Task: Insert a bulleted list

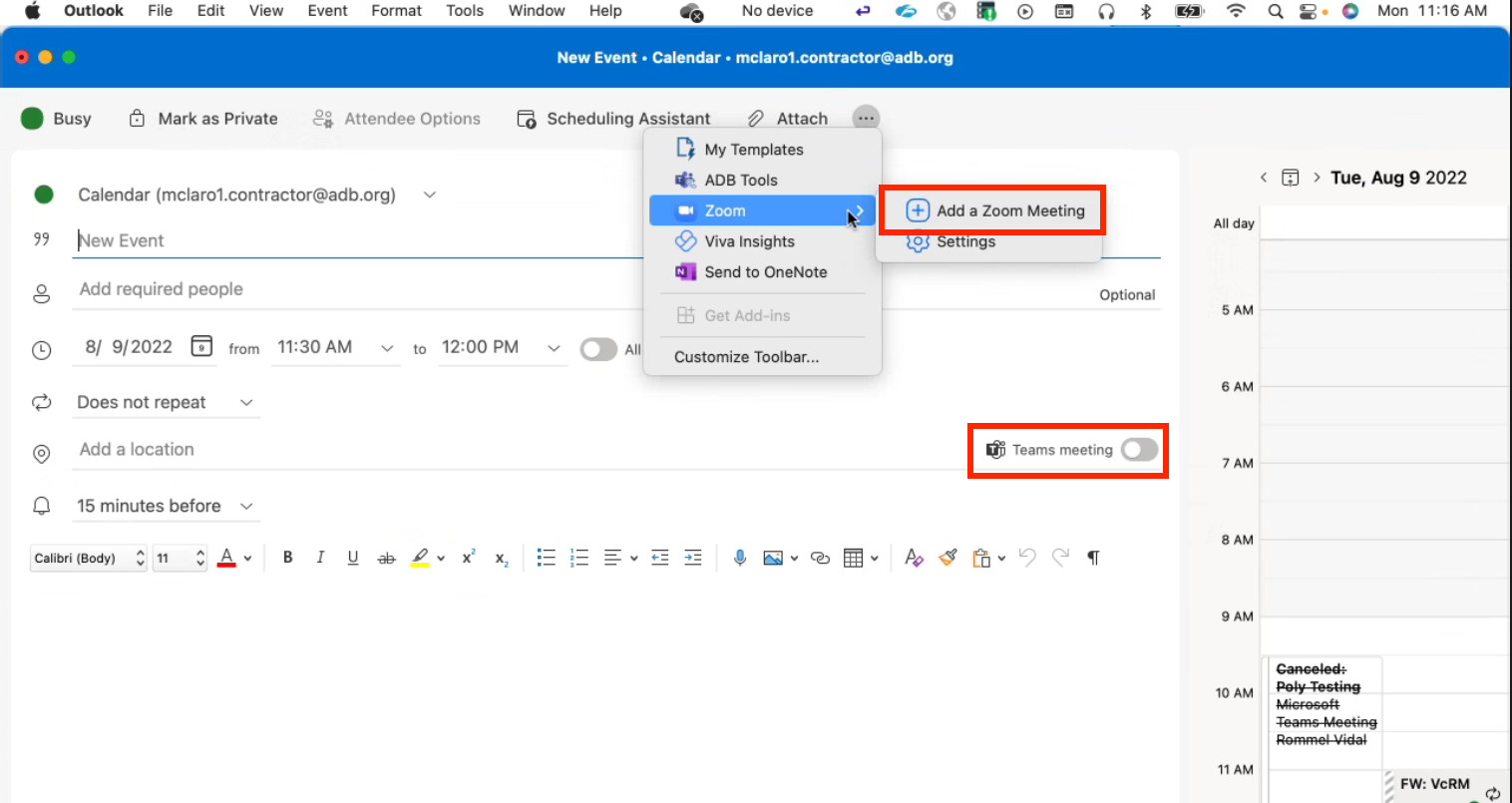Action: [x=546, y=558]
